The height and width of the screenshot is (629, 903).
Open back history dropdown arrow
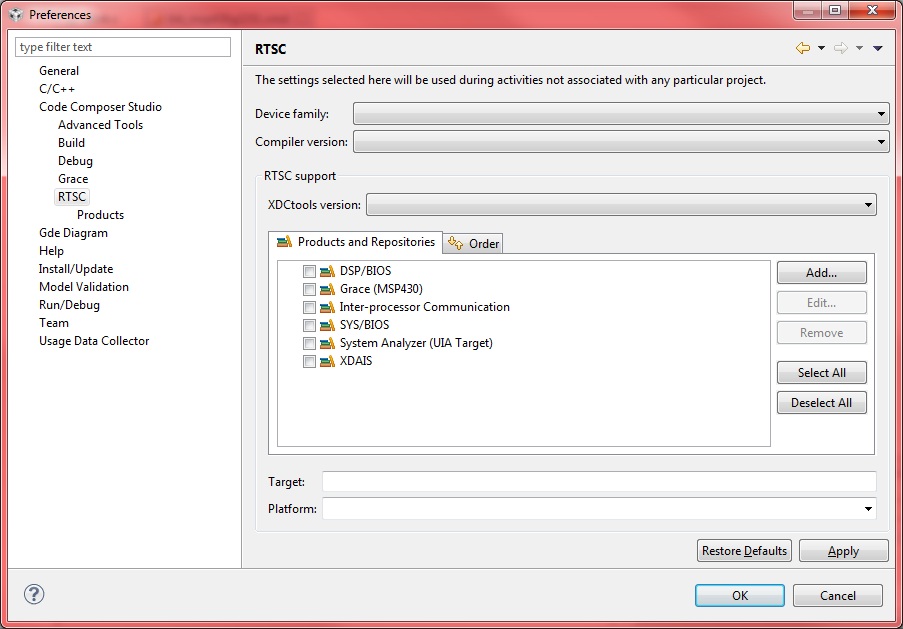point(821,48)
